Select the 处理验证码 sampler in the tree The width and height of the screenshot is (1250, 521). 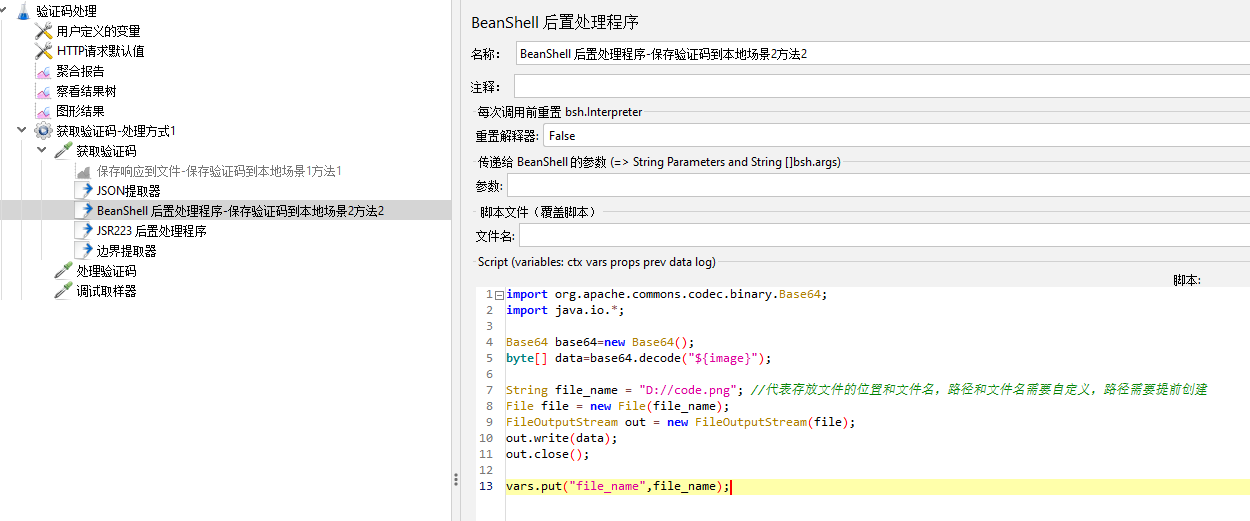pyautogui.click(x=106, y=271)
